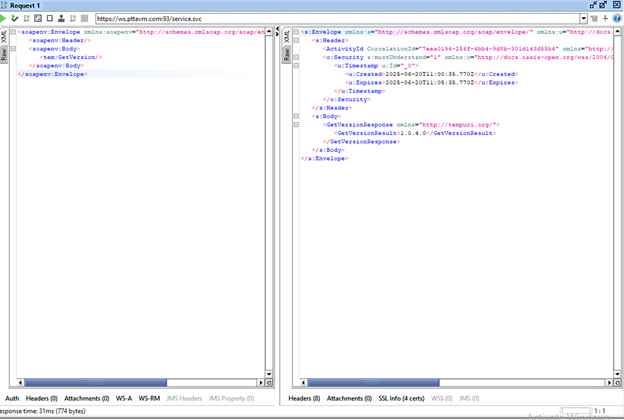The width and height of the screenshot is (624, 420).
Task: Switch request view to Raw tab
Action: [4, 53]
